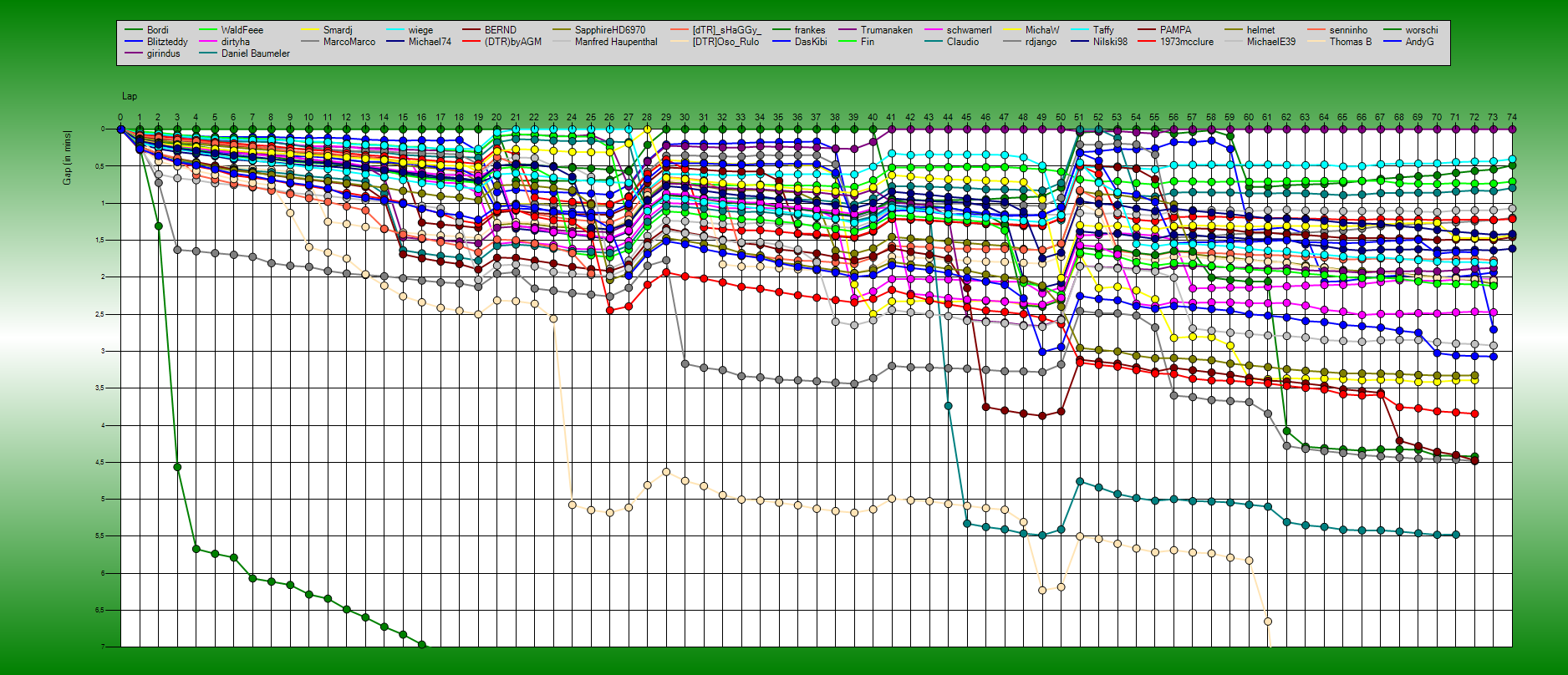Click lap number 40 on the axis
Screen dimensions: 1568x675
click(x=873, y=118)
